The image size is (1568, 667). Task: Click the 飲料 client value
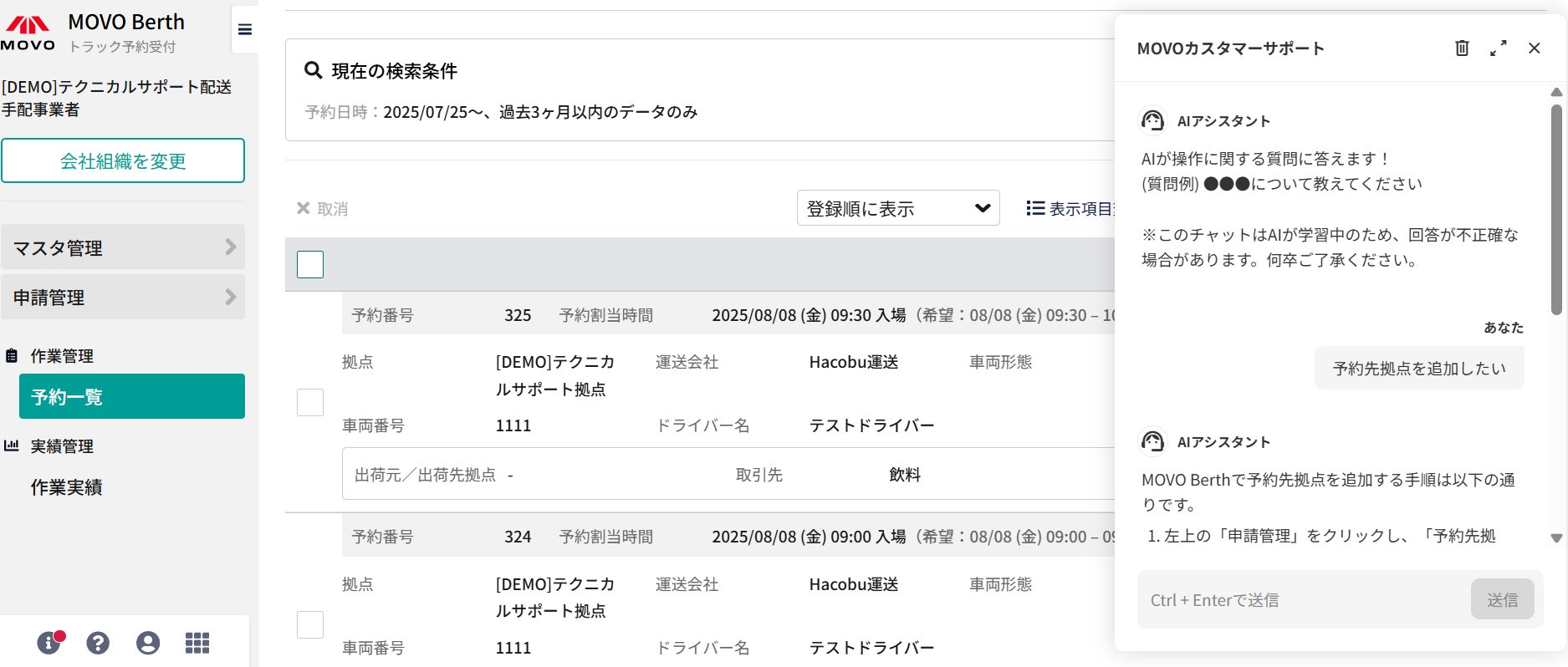tap(905, 475)
